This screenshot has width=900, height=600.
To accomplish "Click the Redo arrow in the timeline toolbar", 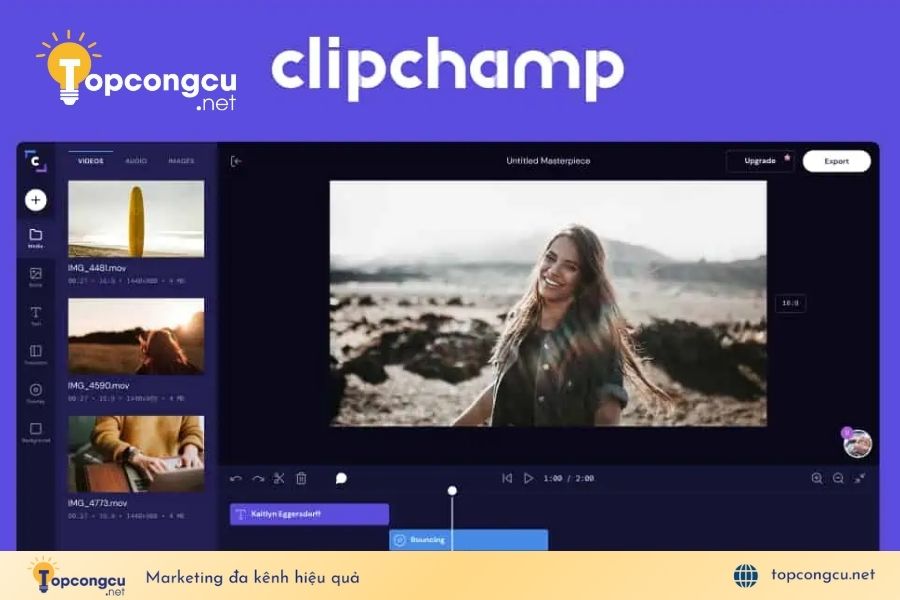I will (258, 478).
